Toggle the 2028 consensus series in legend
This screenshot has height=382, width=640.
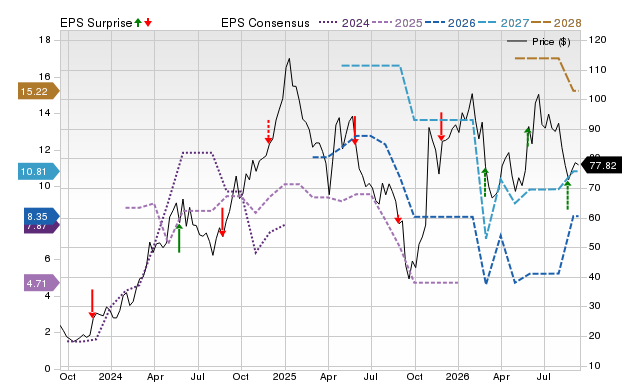[x=556, y=23]
